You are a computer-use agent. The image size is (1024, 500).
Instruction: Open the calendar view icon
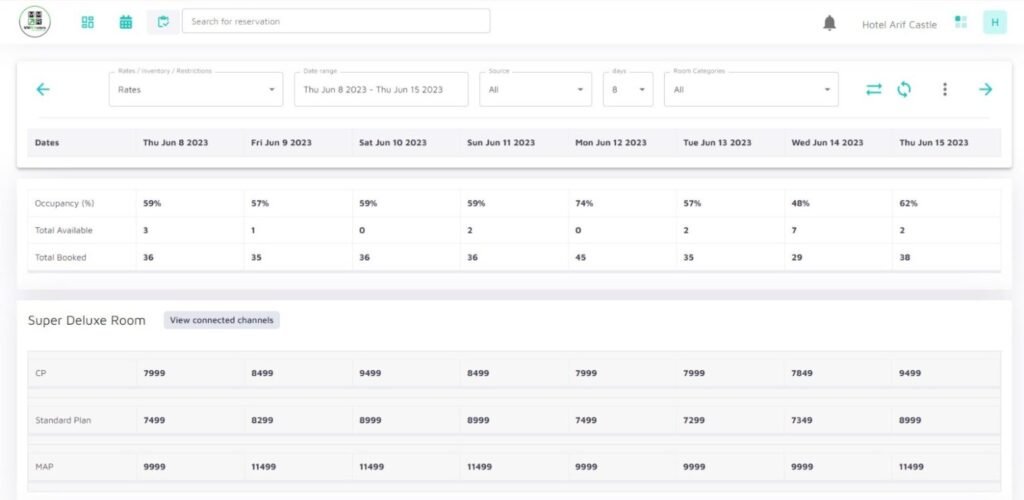[126, 22]
